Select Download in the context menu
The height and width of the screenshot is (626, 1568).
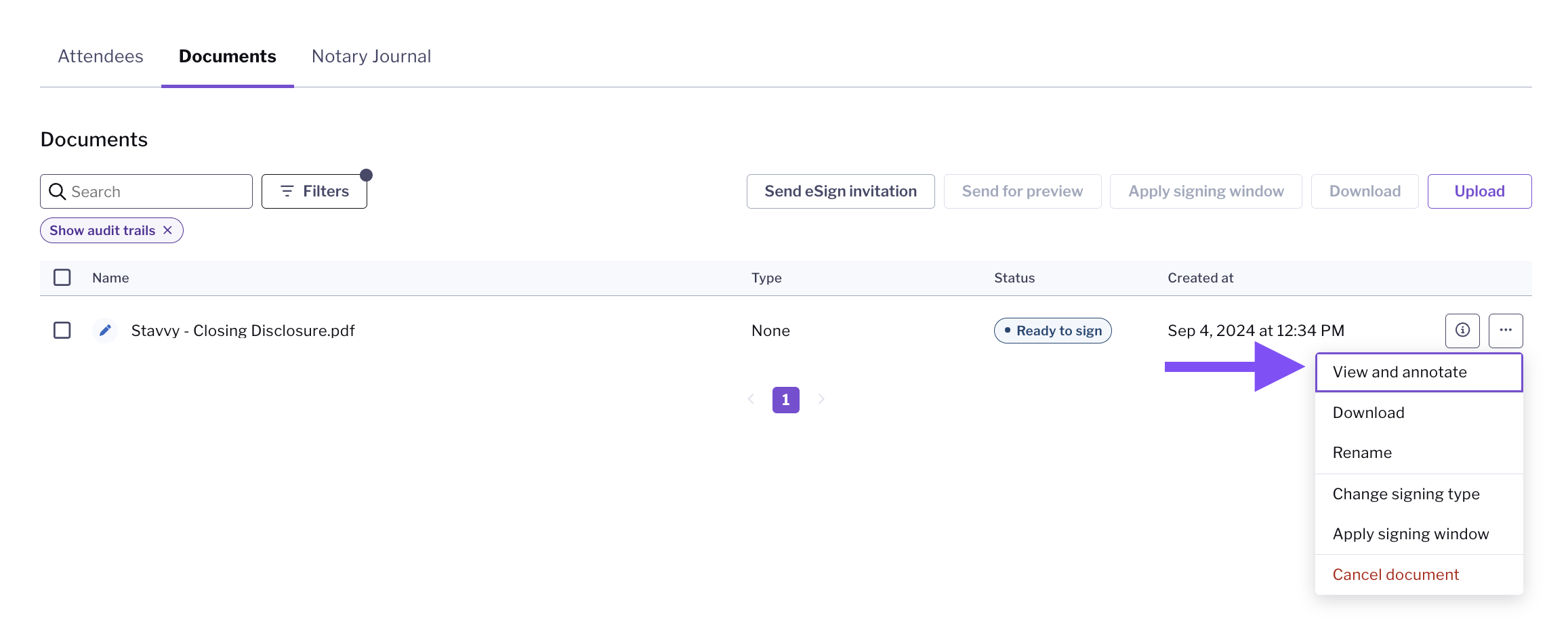1419,413
